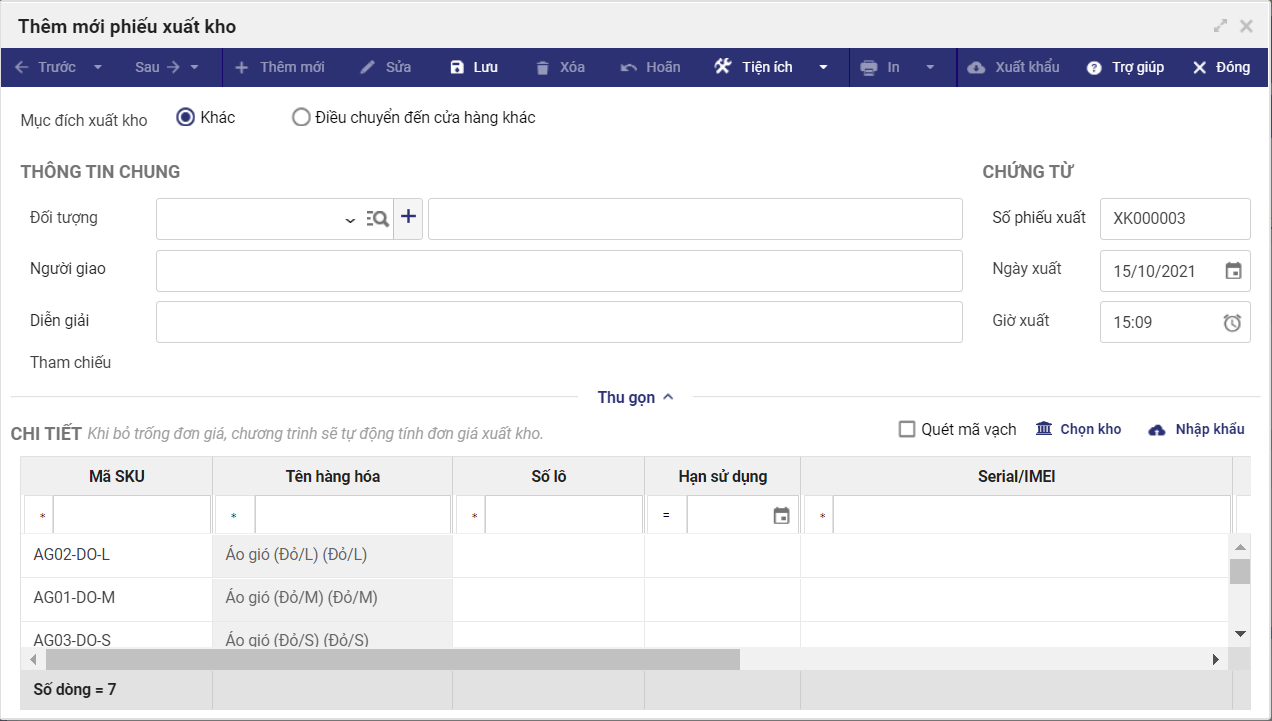Image resolution: width=1272 pixels, height=721 pixels.
Task: Click the search icon beside Đối tượng
Action: (x=377, y=219)
